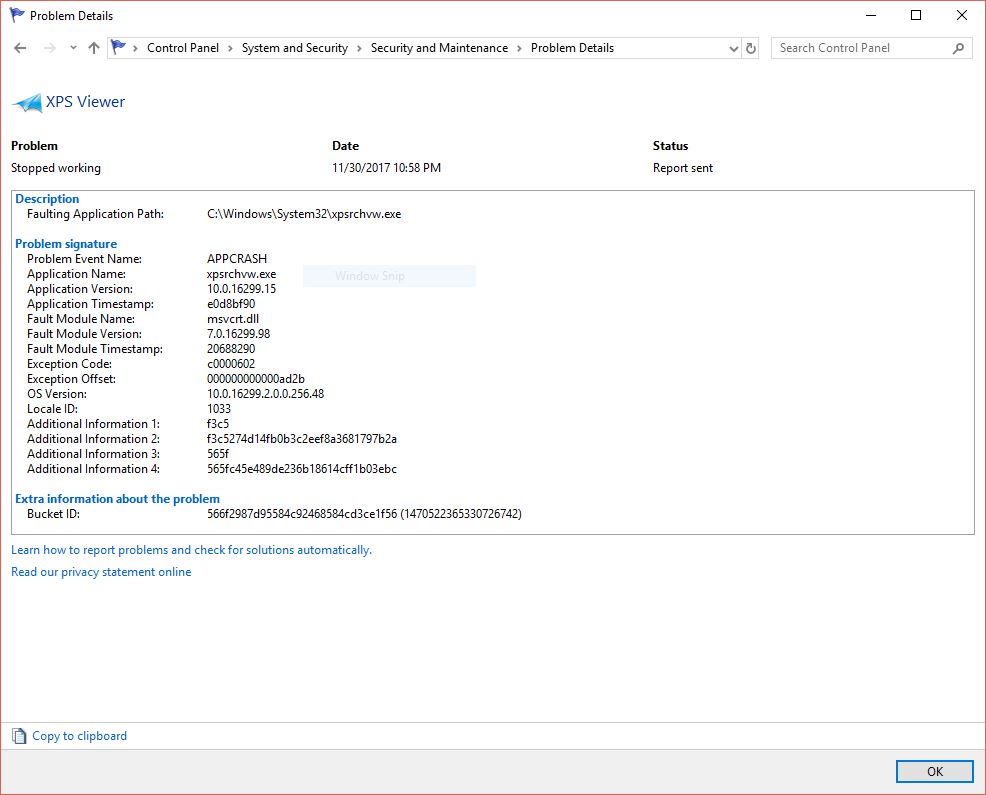
Task: Click the Report sent status text
Action: [x=683, y=168]
